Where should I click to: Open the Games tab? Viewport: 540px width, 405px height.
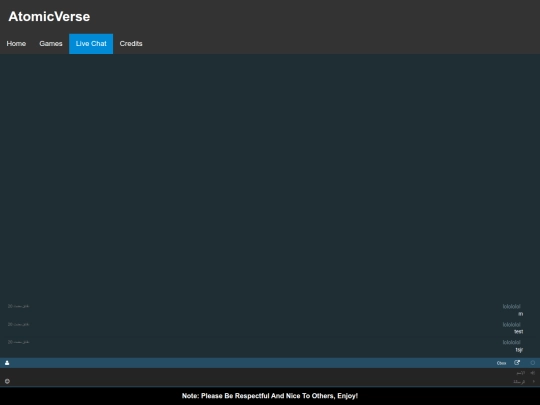click(51, 44)
